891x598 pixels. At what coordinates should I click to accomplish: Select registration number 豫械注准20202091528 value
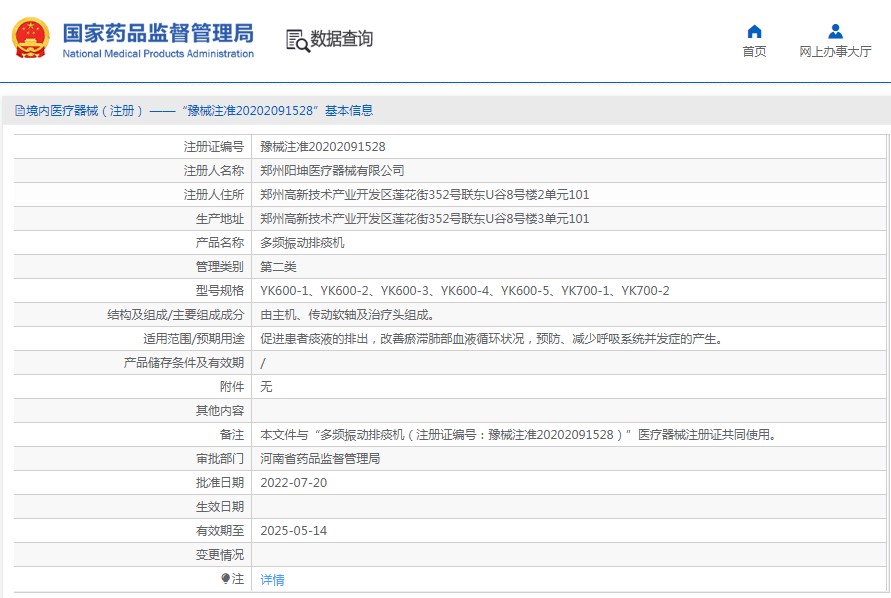click(323, 147)
